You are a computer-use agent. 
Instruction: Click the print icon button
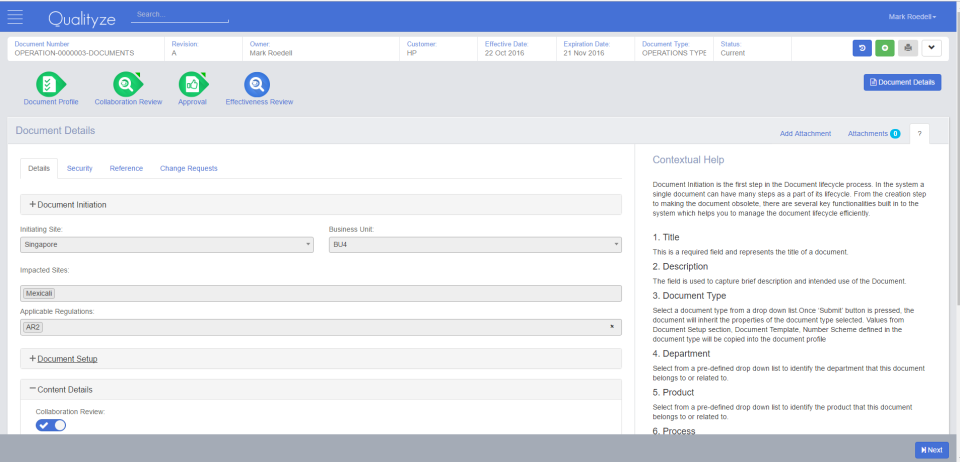click(x=908, y=48)
